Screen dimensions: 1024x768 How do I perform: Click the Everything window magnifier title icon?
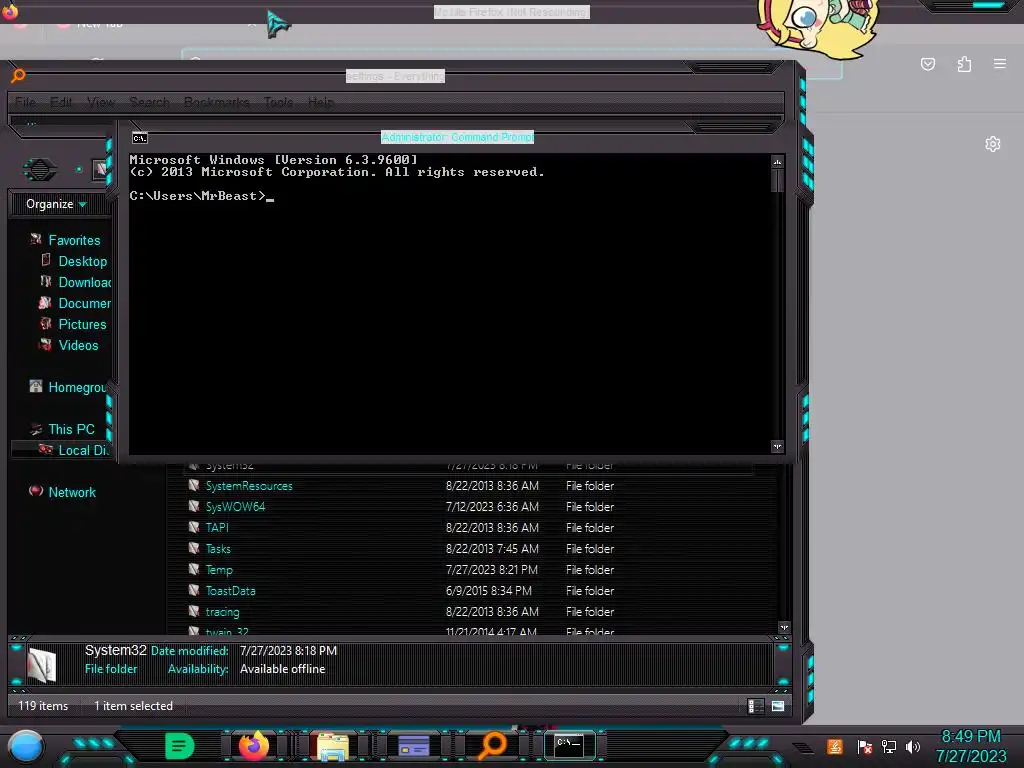pyautogui.click(x=18, y=76)
